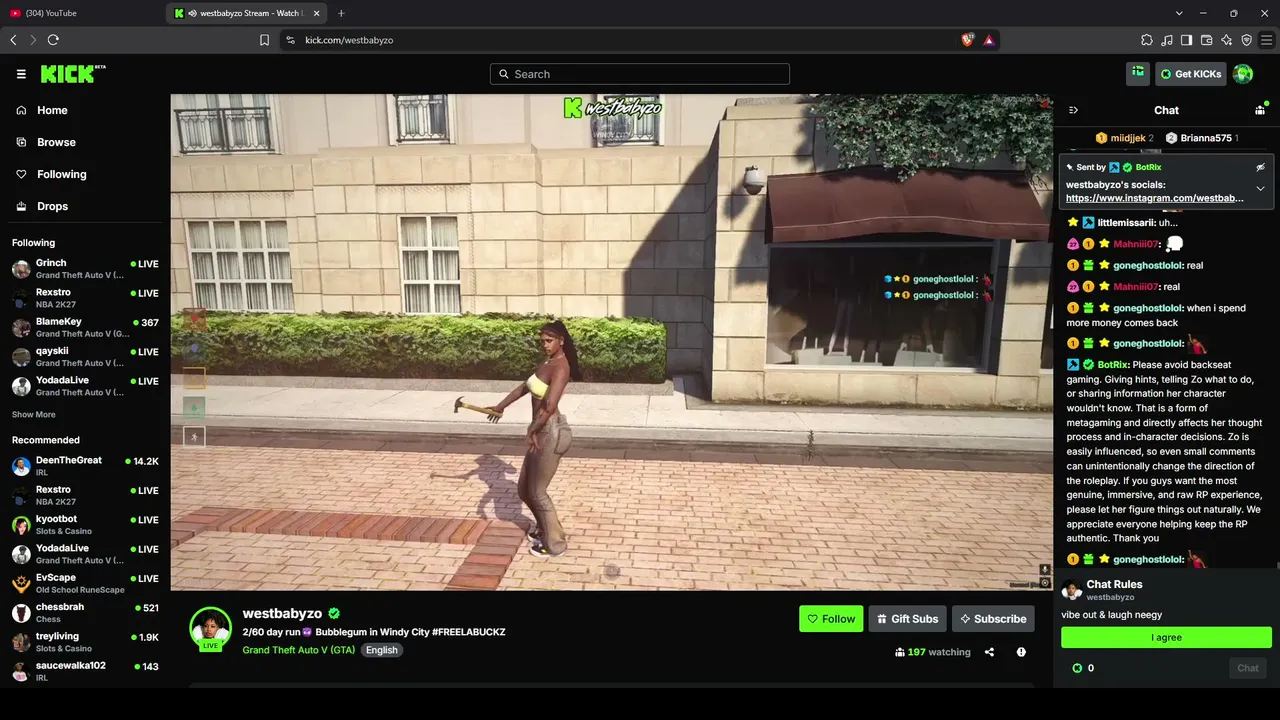Expand followed channels with Show More
Image resolution: width=1280 pixels, height=720 pixels.
point(34,414)
